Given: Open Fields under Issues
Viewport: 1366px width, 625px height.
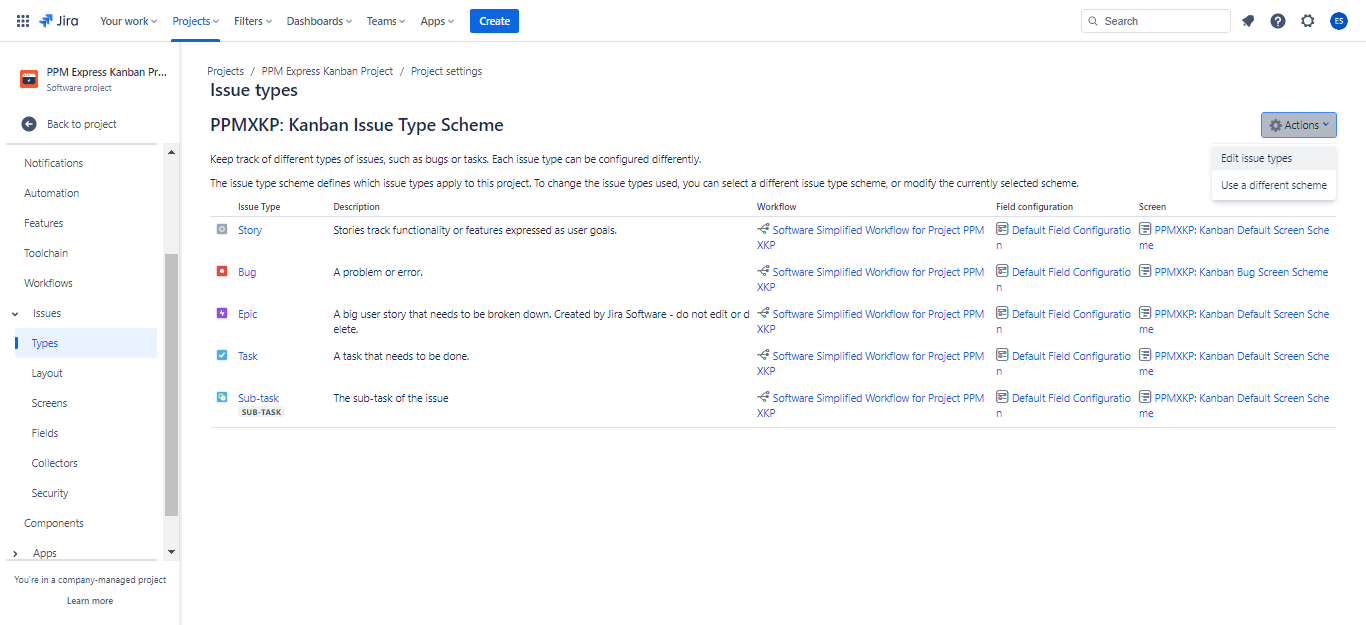Looking at the screenshot, I should 45,433.
